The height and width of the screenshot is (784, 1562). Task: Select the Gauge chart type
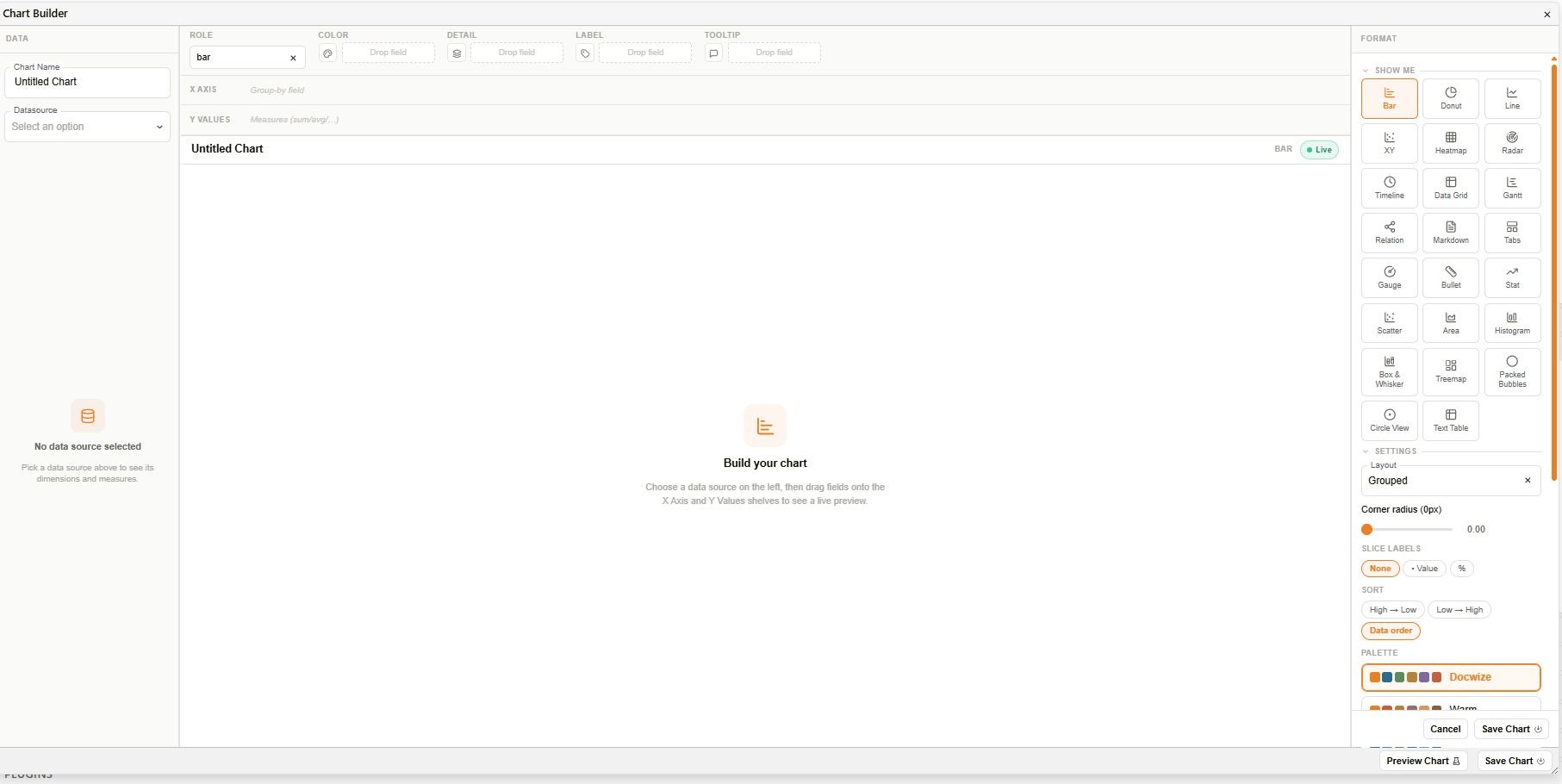pyautogui.click(x=1389, y=277)
